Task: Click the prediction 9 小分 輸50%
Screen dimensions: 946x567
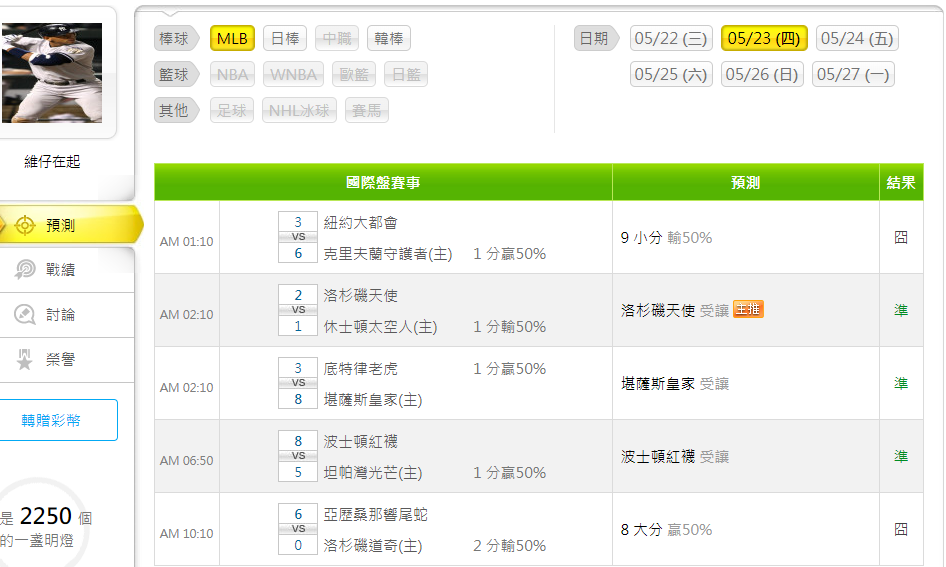Action: (666, 238)
